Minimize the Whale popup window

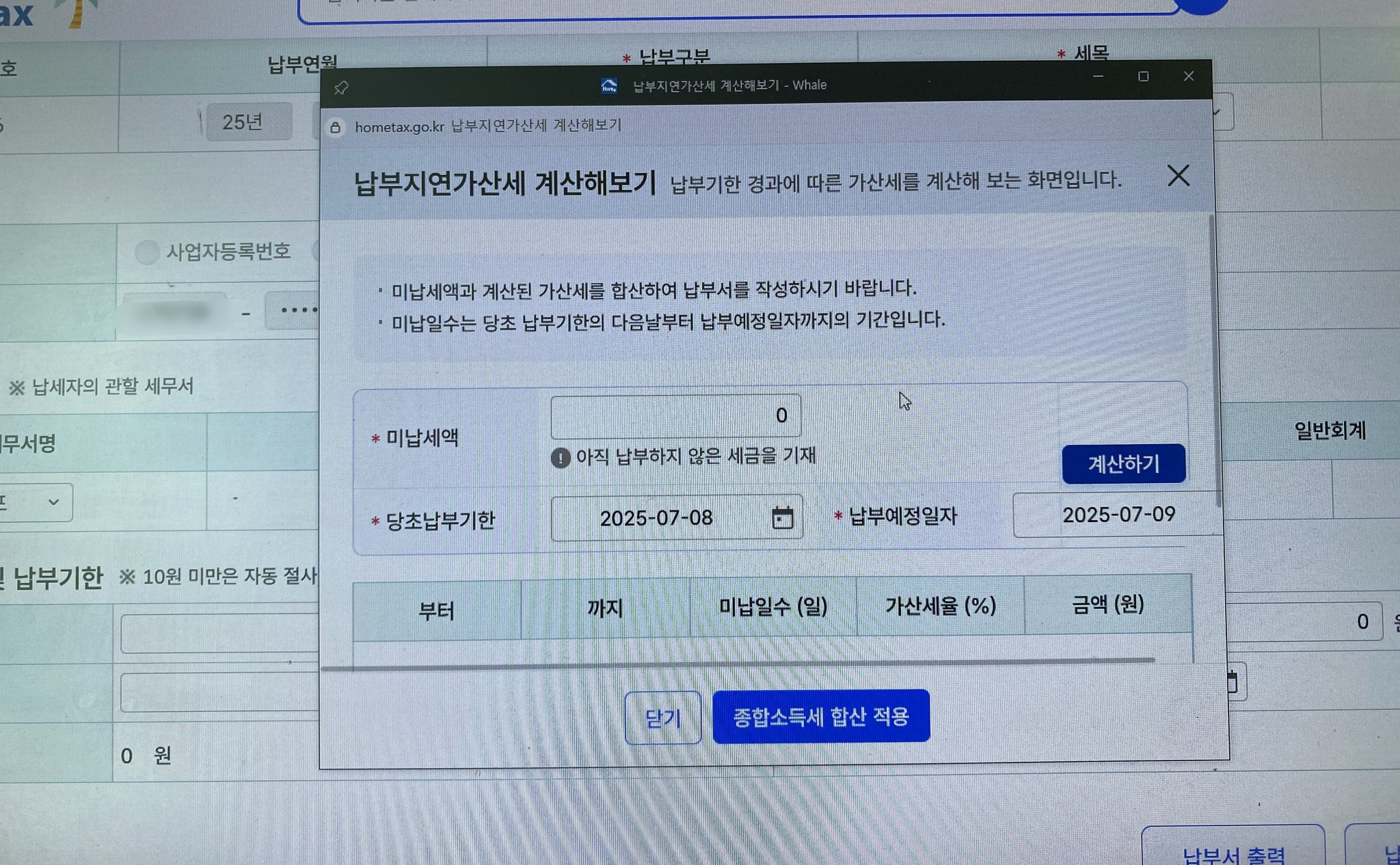click(1098, 77)
